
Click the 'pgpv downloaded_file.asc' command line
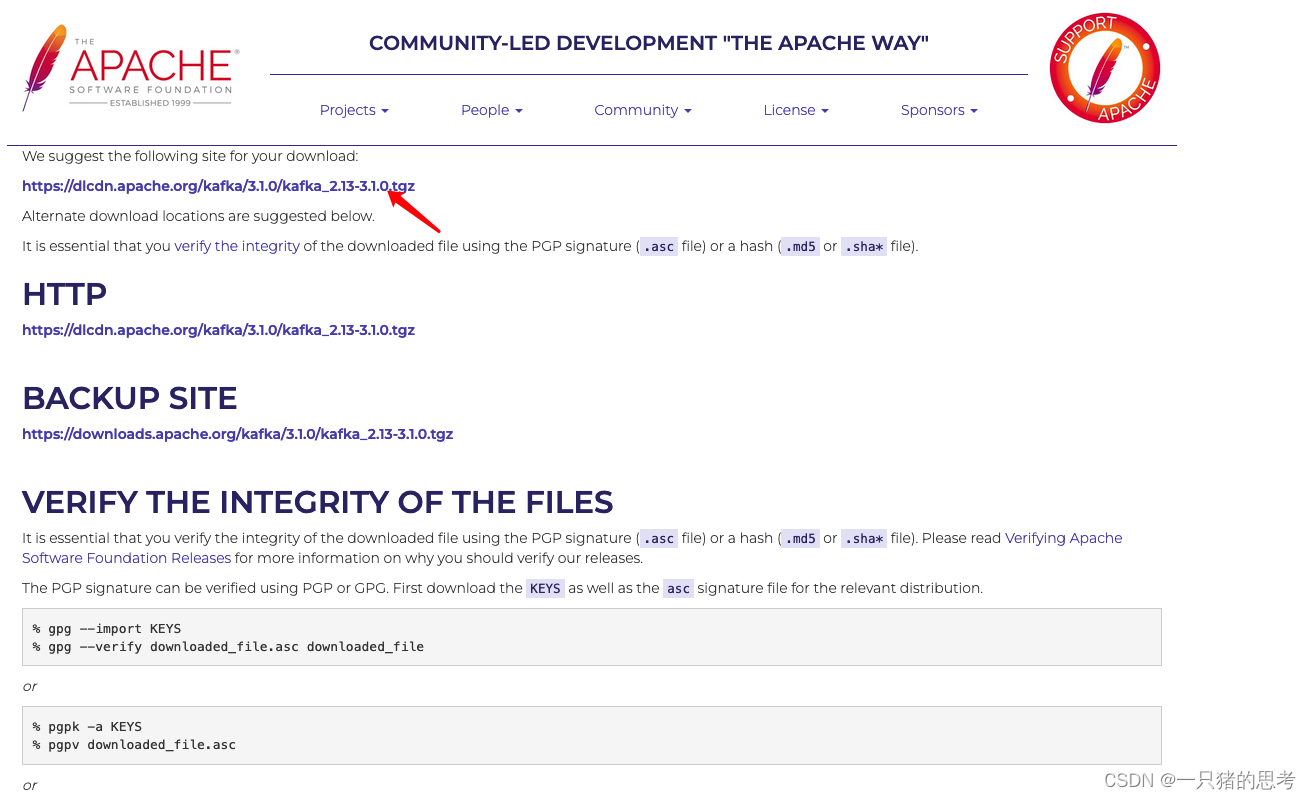tap(134, 745)
